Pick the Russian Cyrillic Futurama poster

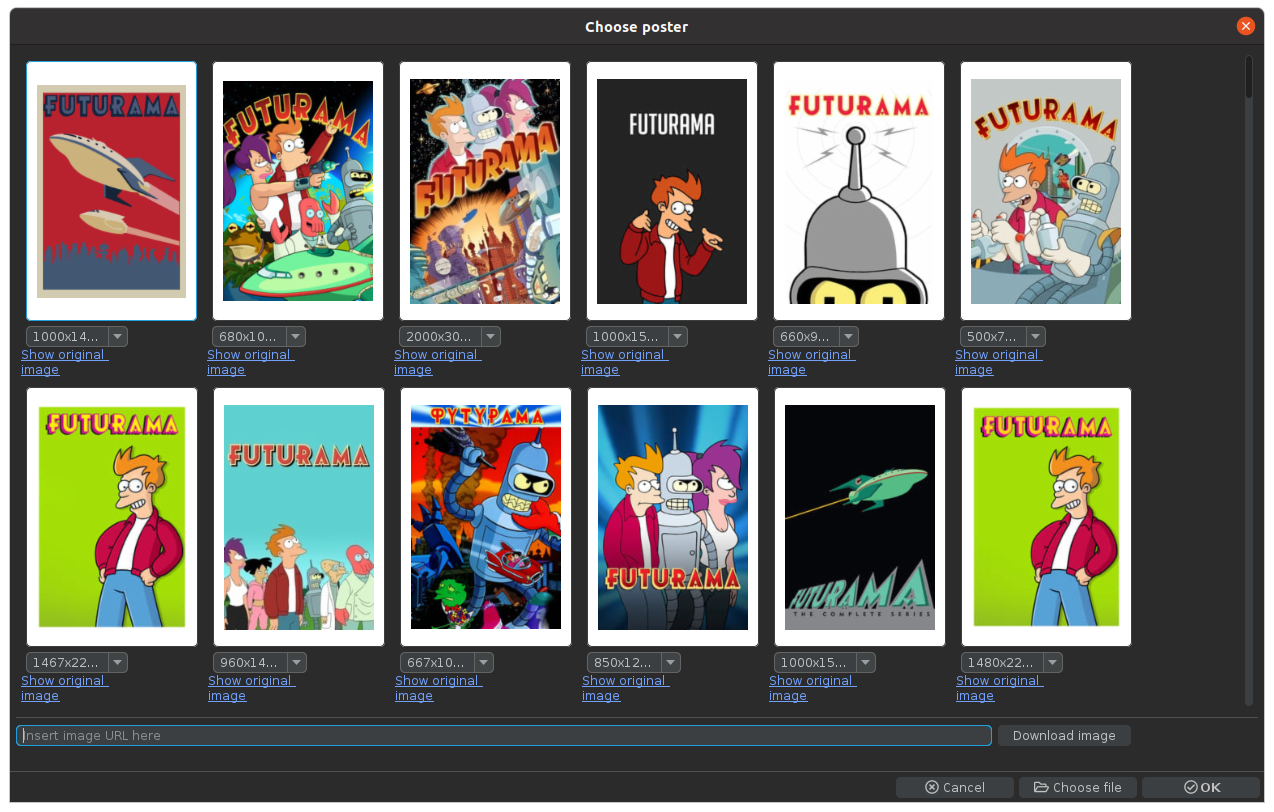[485, 517]
